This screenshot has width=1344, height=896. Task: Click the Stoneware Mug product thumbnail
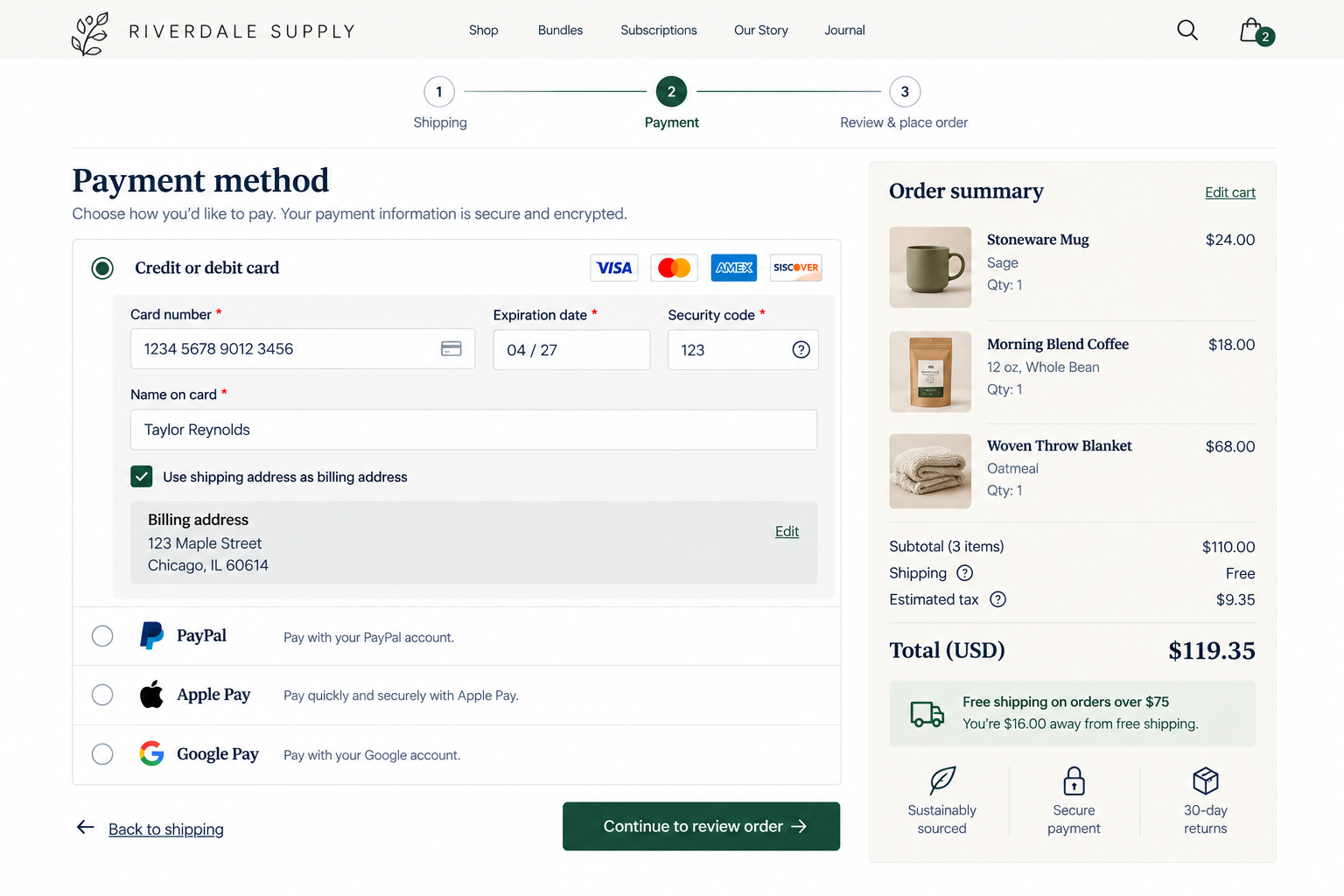point(930,268)
